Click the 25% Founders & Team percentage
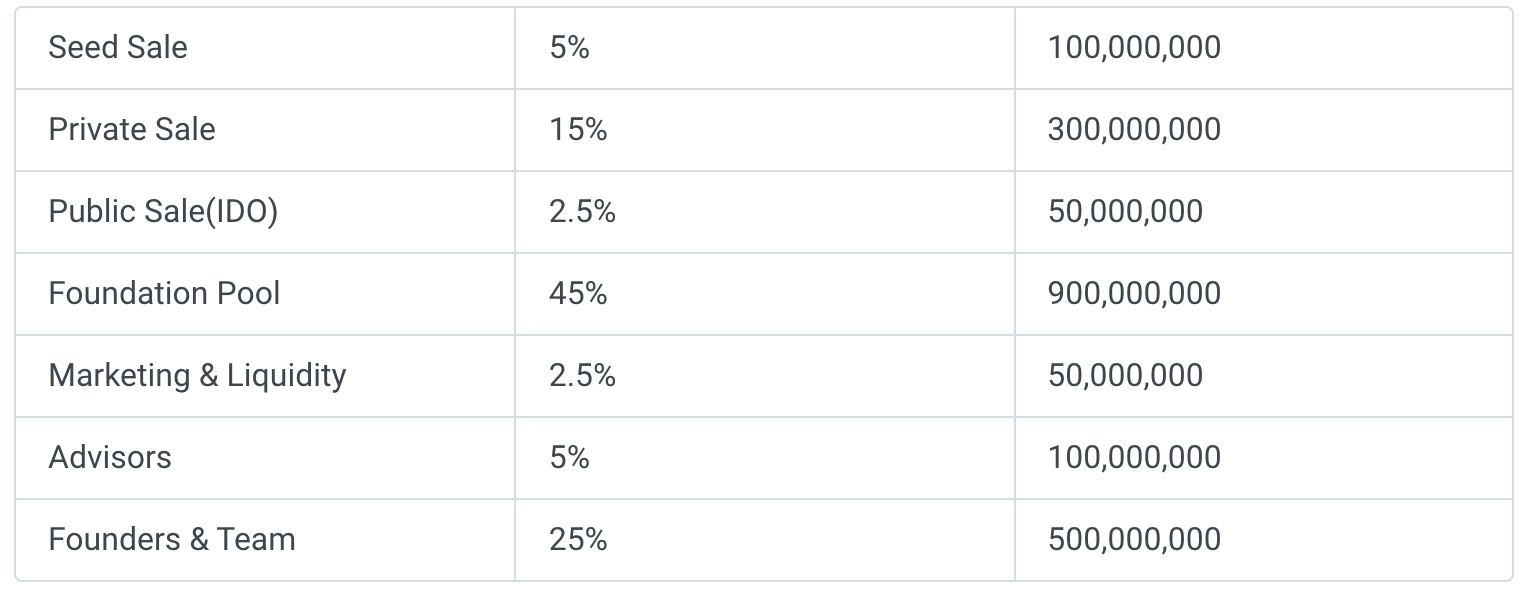1524x590 pixels. coord(578,540)
